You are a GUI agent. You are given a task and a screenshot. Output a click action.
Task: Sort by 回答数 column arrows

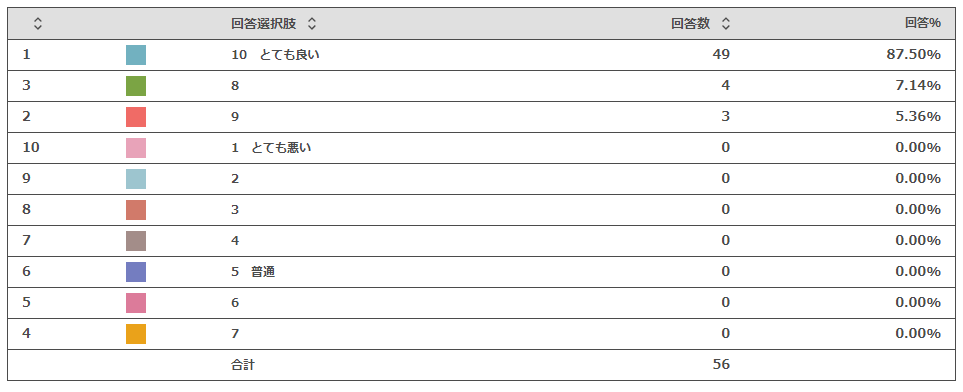726,24
